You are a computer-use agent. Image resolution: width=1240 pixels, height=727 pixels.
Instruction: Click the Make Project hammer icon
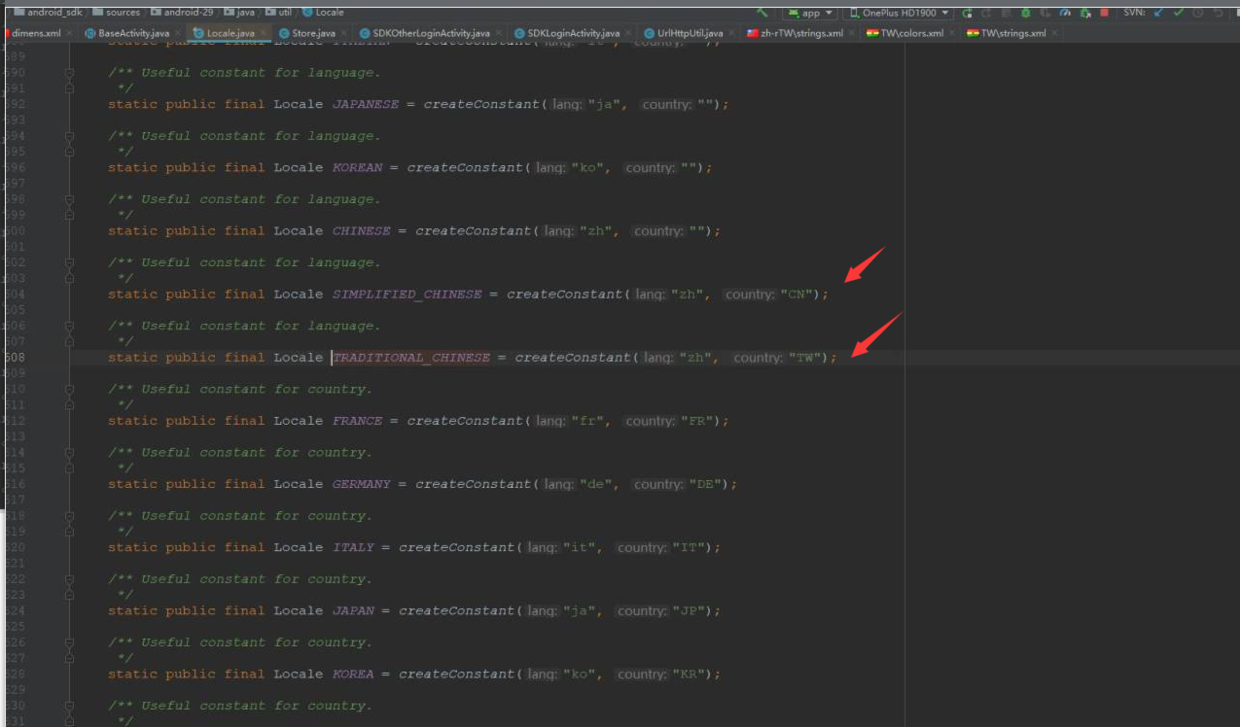point(763,12)
